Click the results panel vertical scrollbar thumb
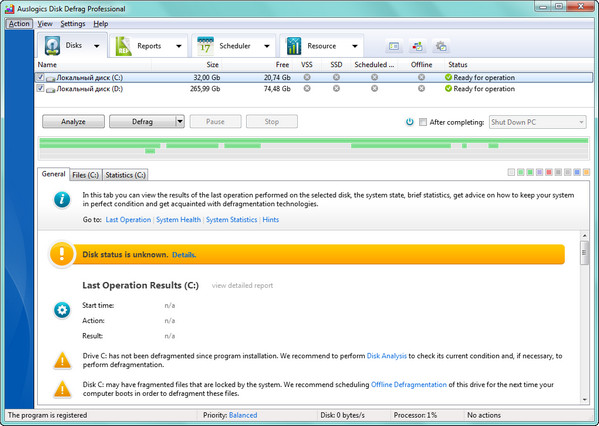 pyautogui.click(x=584, y=253)
